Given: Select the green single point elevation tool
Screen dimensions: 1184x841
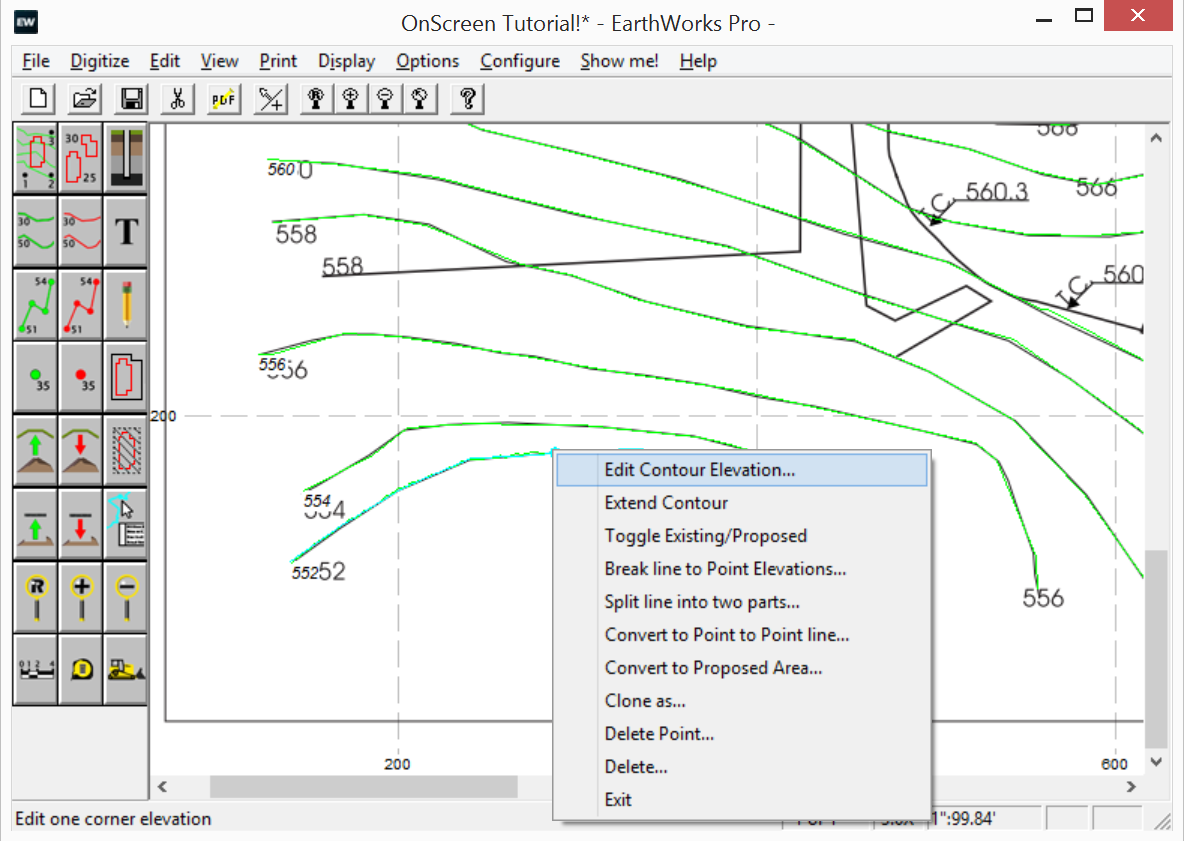Looking at the screenshot, I should click(x=35, y=377).
